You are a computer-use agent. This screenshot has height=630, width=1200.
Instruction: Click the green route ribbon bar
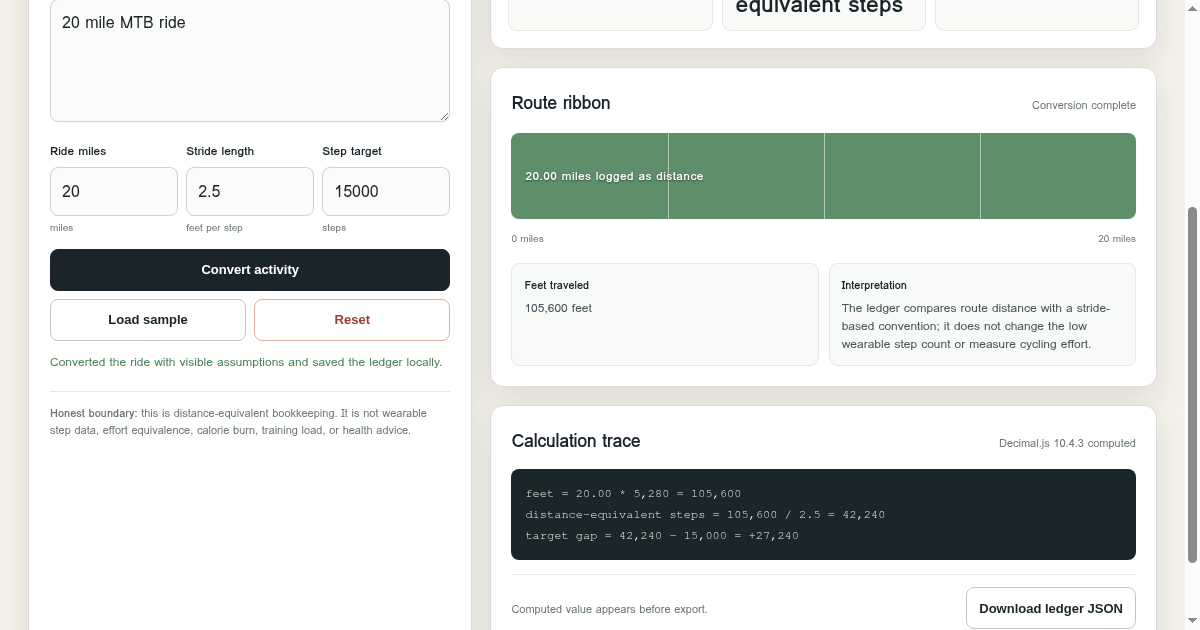point(823,176)
